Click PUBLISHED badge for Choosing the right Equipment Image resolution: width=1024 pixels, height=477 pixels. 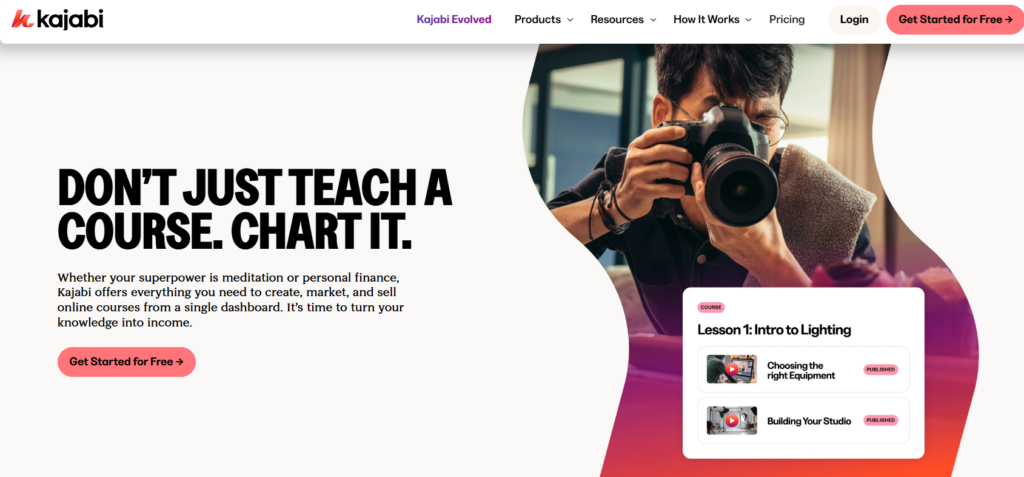tap(880, 370)
